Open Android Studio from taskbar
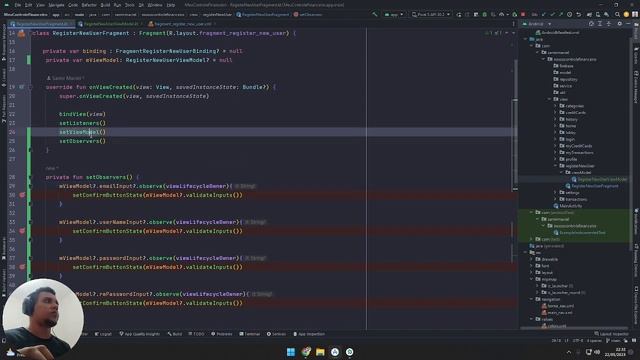Screen dimensions: 640x360 tap(335, 352)
